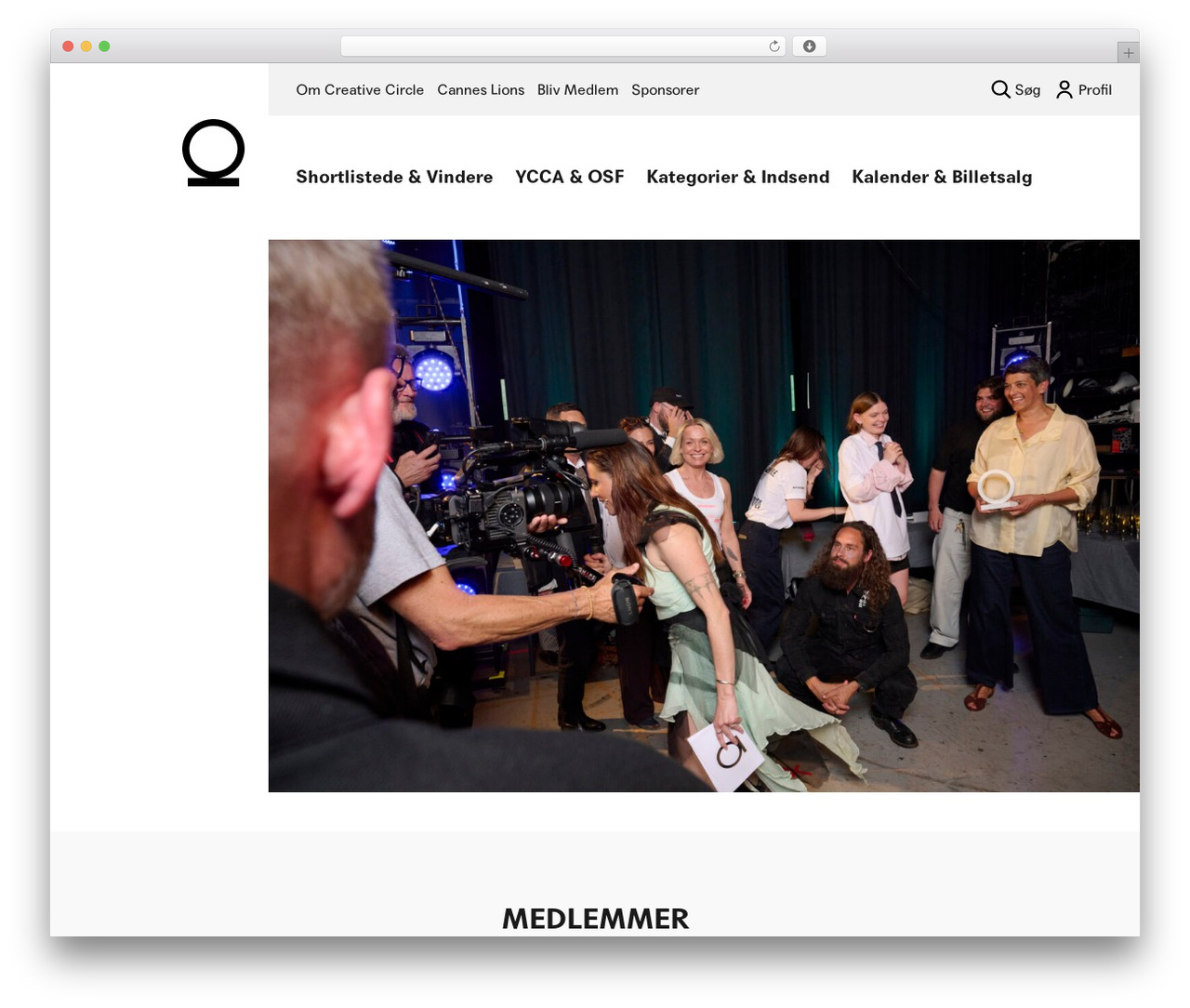Open Shortlistede & Vindere menu
The image size is (1190, 1008).
tap(394, 177)
